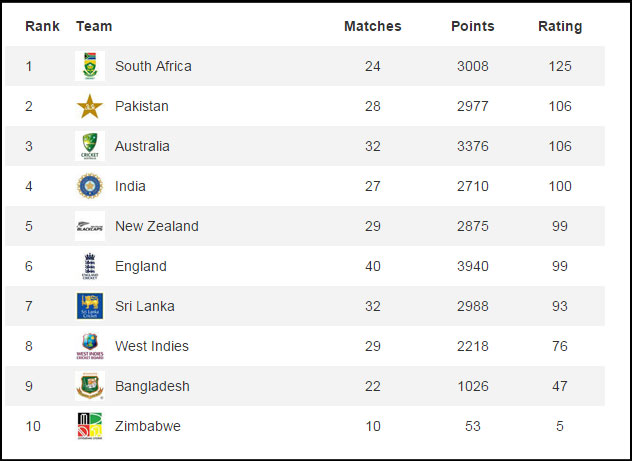
Task: Click the West Indies Cricket Board logo
Action: click(90, 346)
